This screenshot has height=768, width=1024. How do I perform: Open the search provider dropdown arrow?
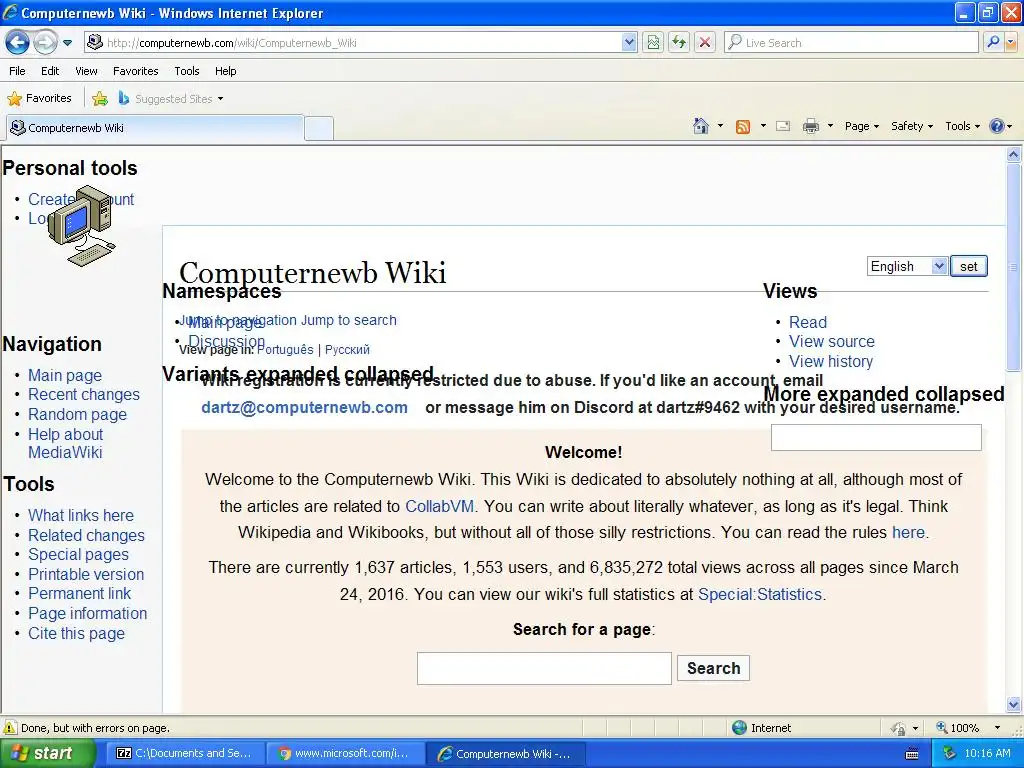click(1011, 42)
